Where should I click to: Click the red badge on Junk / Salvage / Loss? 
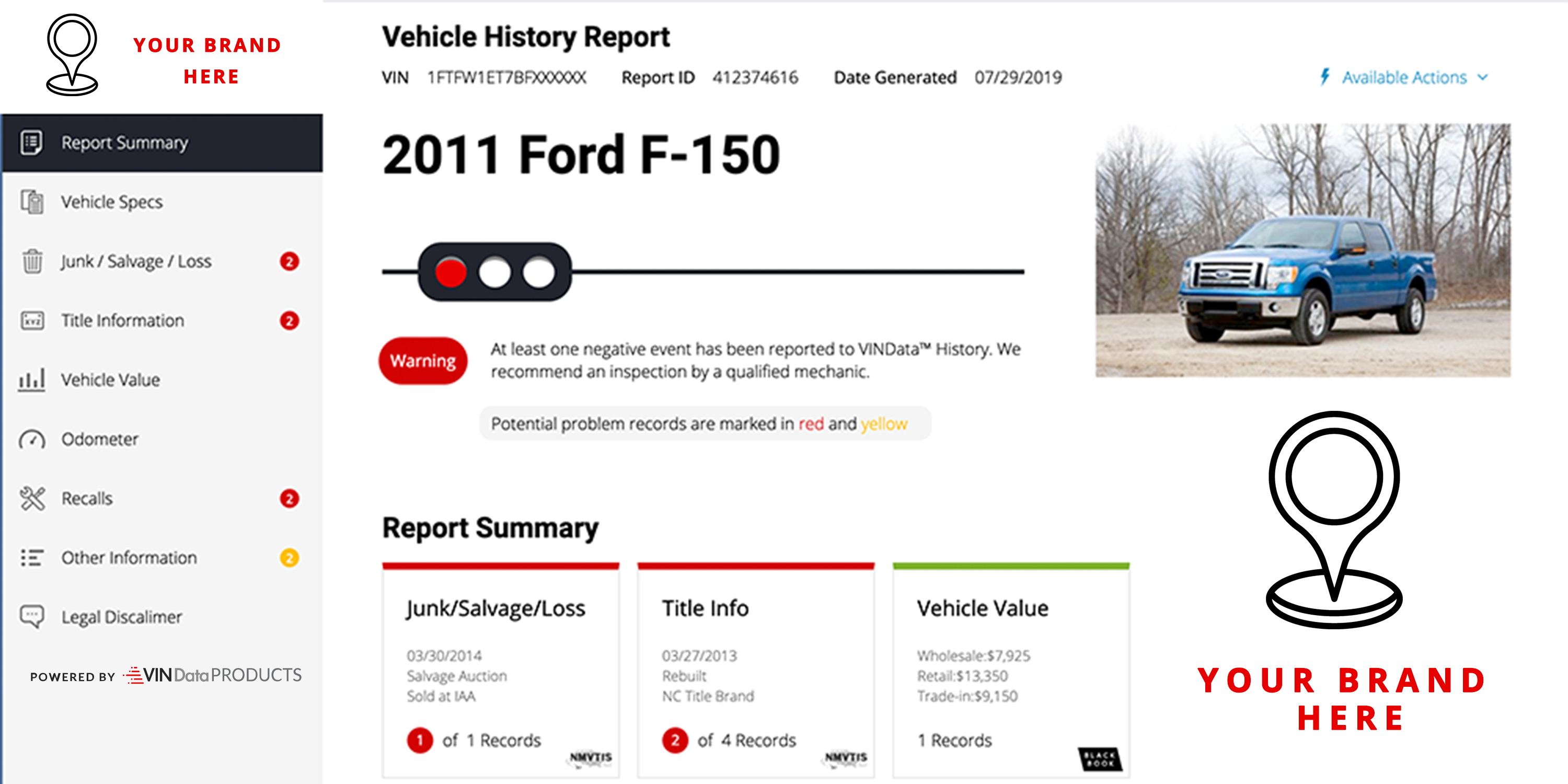pyautogui.click(x=289, y=261)
